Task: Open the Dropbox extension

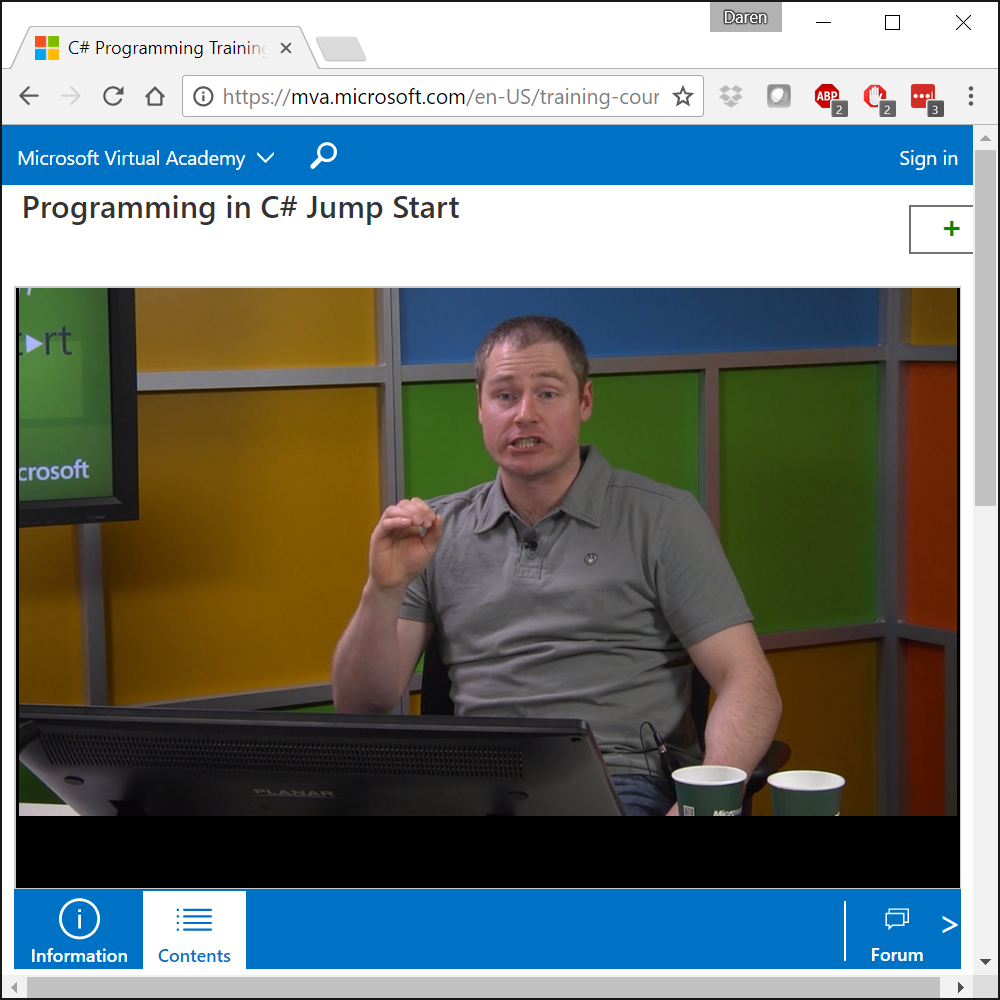Action: pos(731,96)
